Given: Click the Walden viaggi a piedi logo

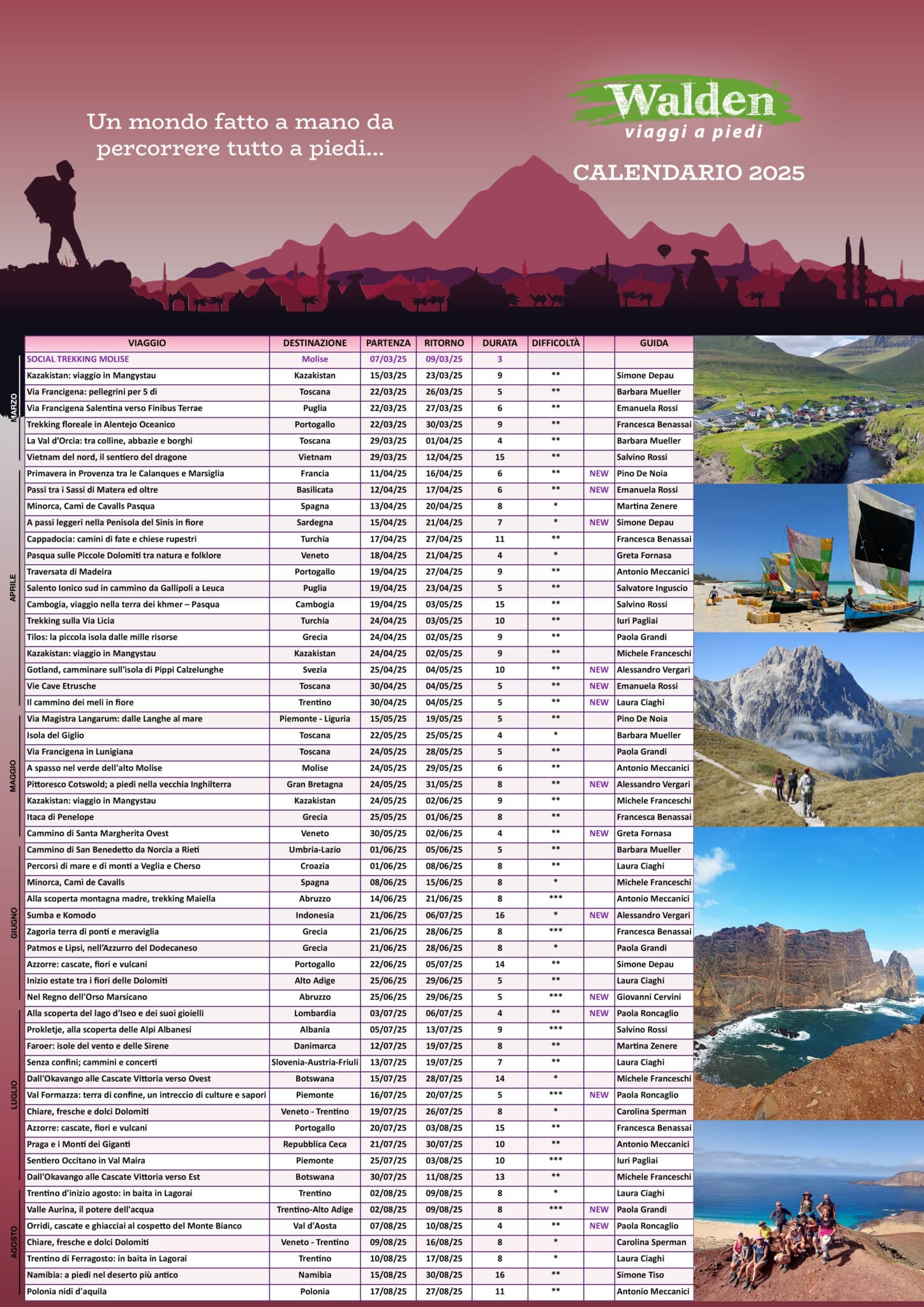Looking at the screenshot, I should tap(686, 107).
